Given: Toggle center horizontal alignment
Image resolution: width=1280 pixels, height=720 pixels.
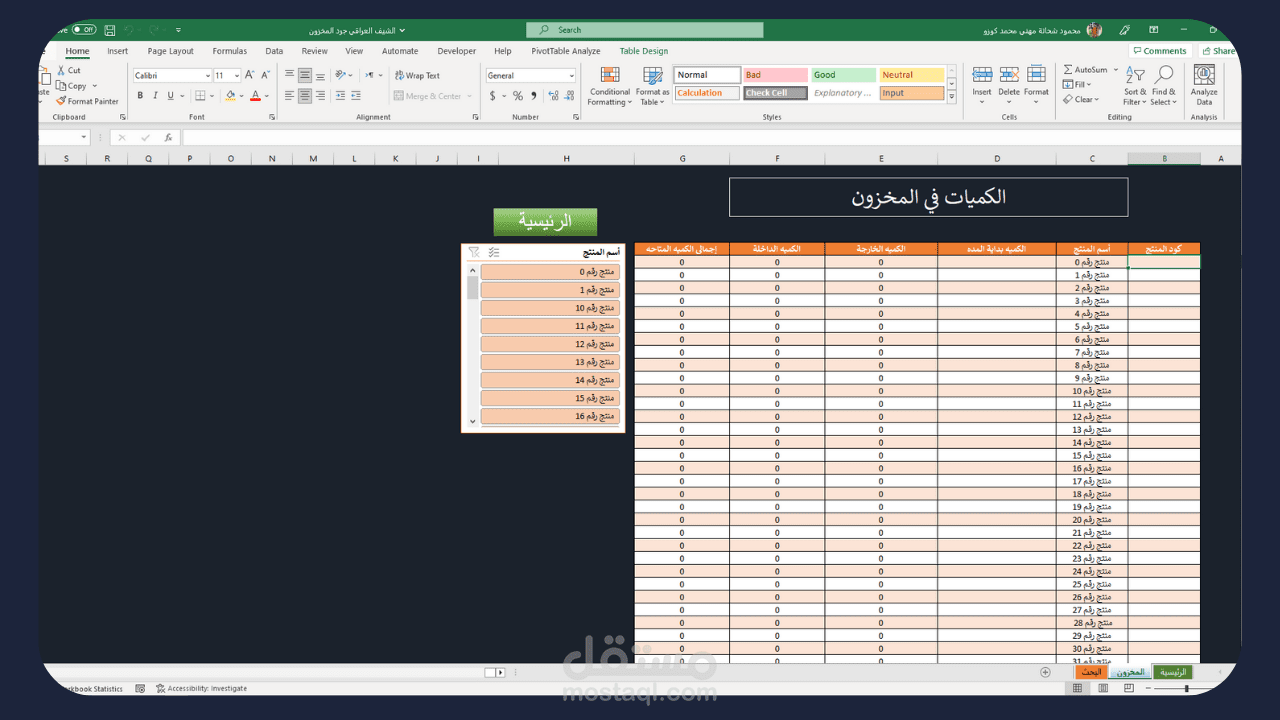Looking at the screenshot, I should pos(305,96).
